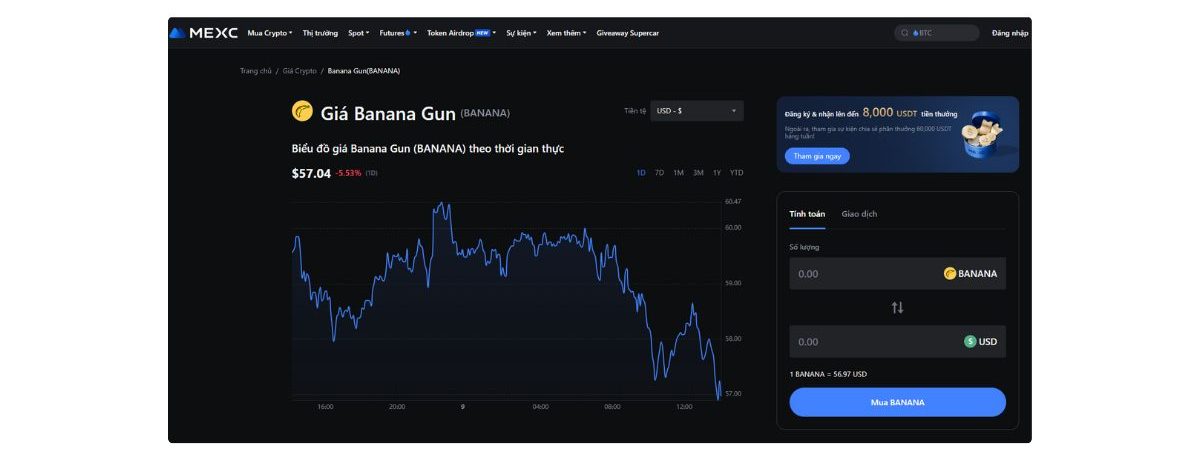The image size is (1200, 458).
Task: Expand the Sự kiện dropdown menu
Action: tap(521, 33)
